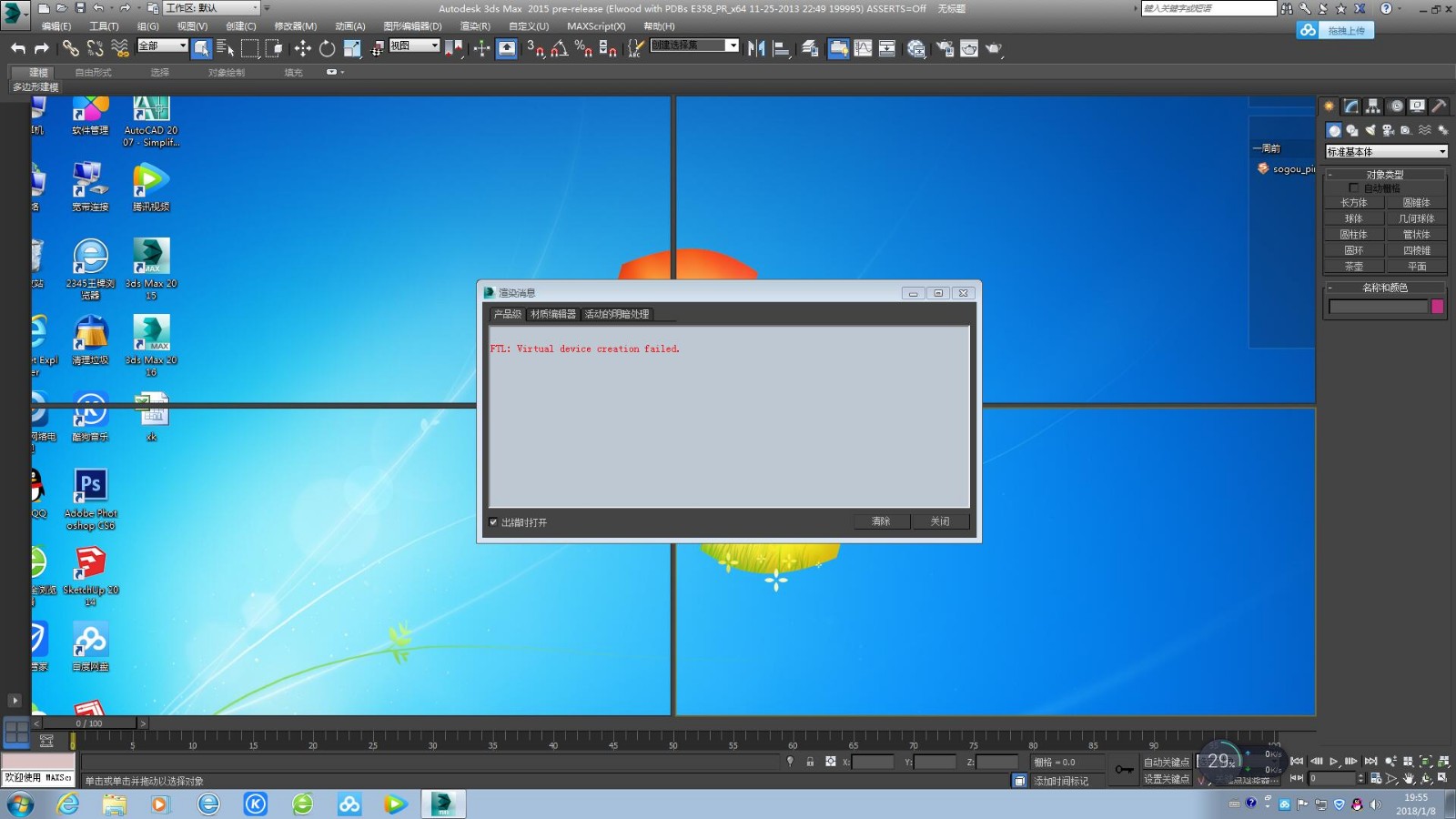Toggle the Angle Snap icon
1456x819 pixels.
click(x=560, y=48)
